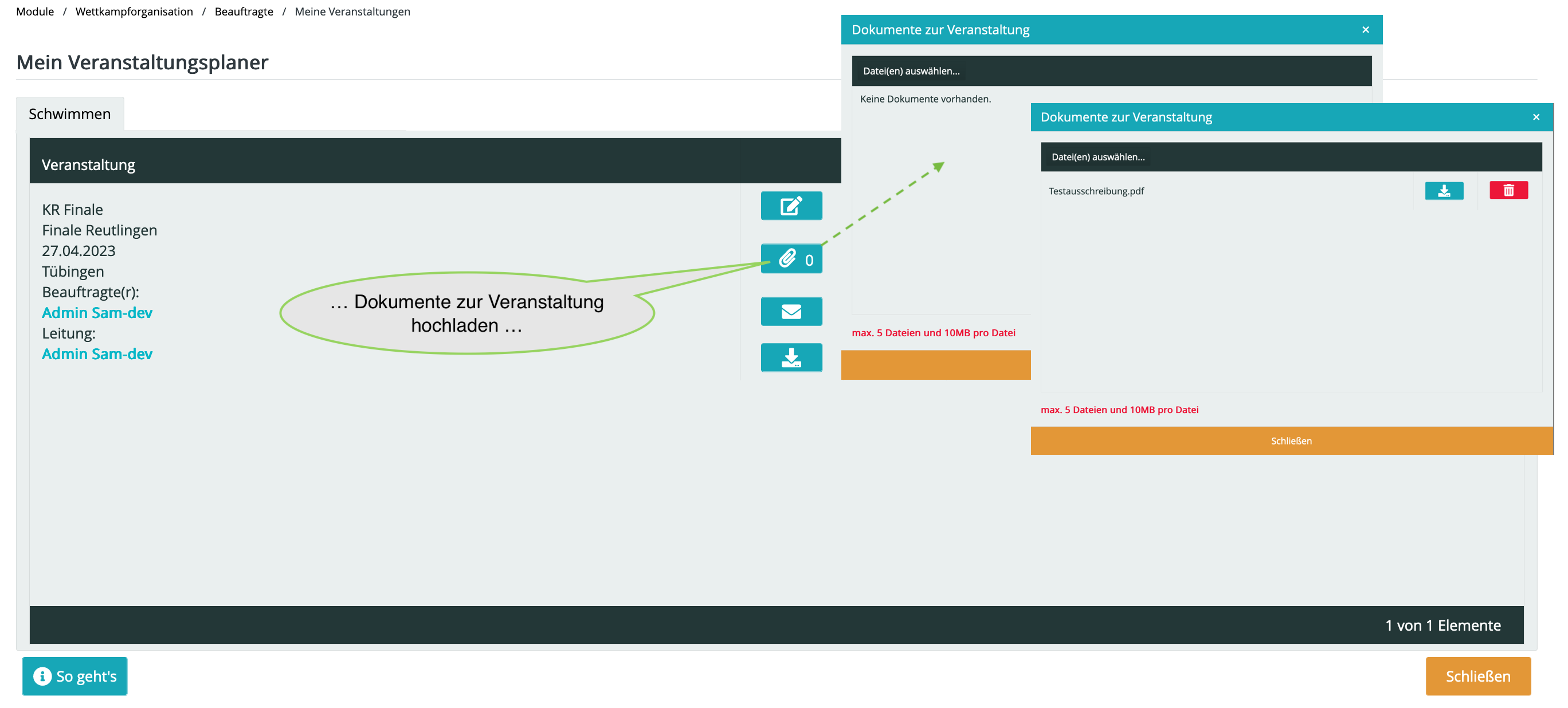Select the Schwimmen tab
The height and width of the screenshot is (708, 1568).
click(70, 115)
